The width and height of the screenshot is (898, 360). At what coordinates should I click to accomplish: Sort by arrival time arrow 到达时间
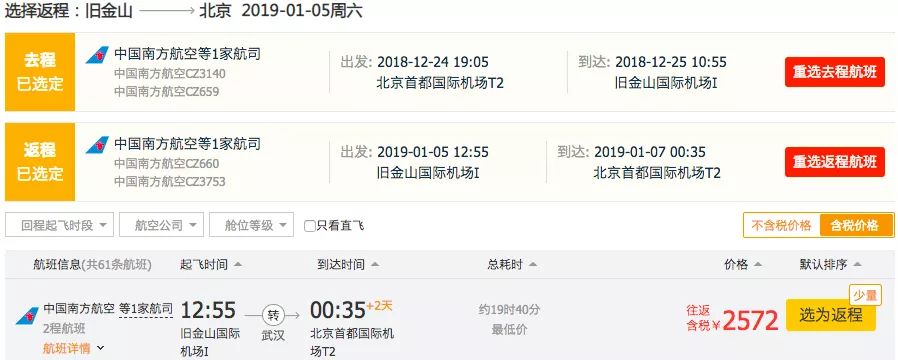coord(375,264)
